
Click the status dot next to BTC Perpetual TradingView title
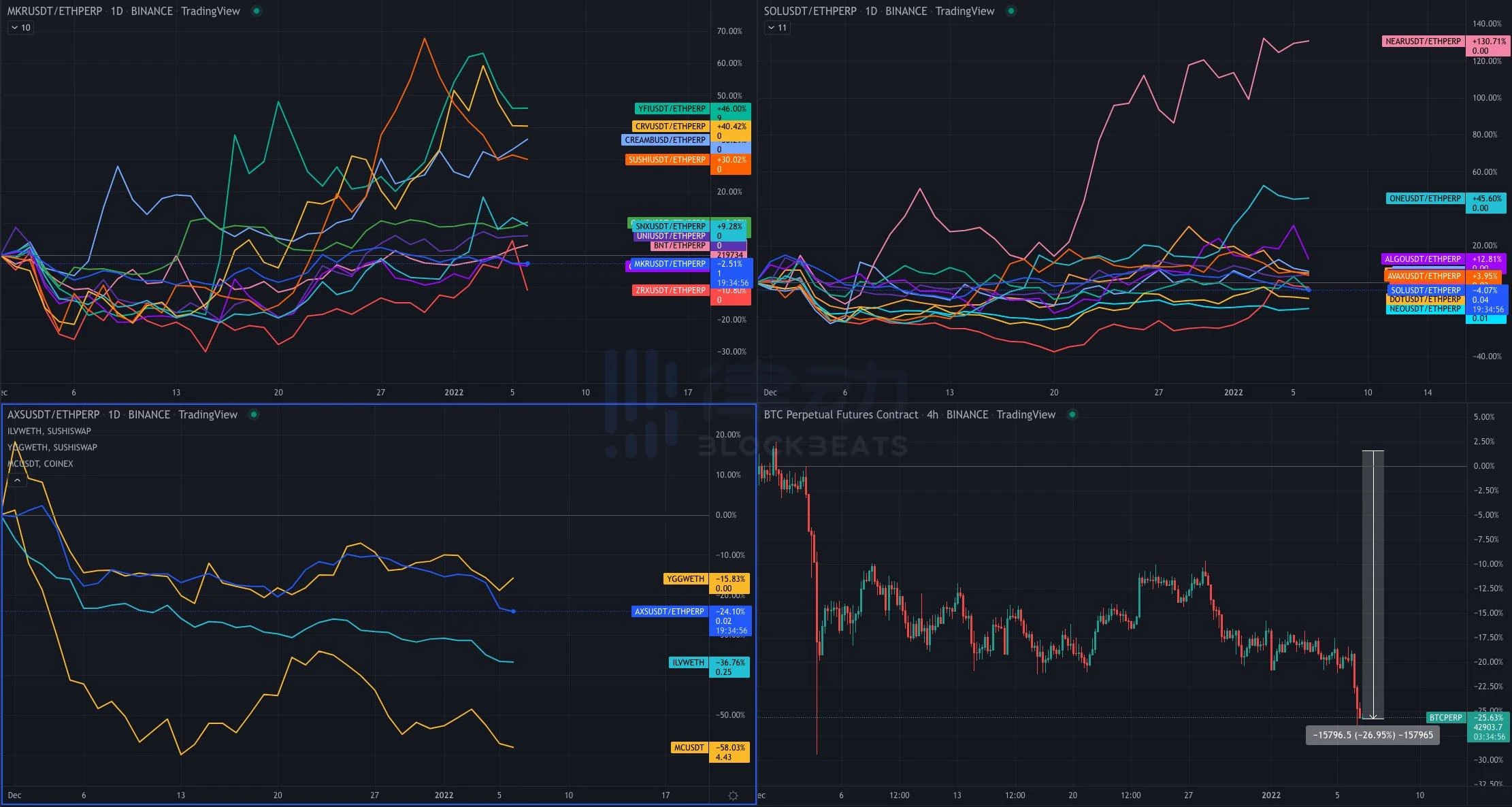coord(1072,414)
